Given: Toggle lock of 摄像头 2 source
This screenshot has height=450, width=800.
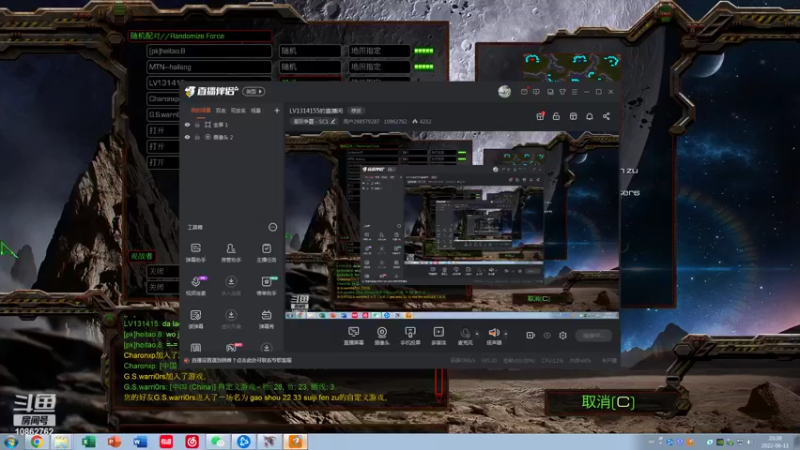Looking at the screenshot, I should [197, 137].
